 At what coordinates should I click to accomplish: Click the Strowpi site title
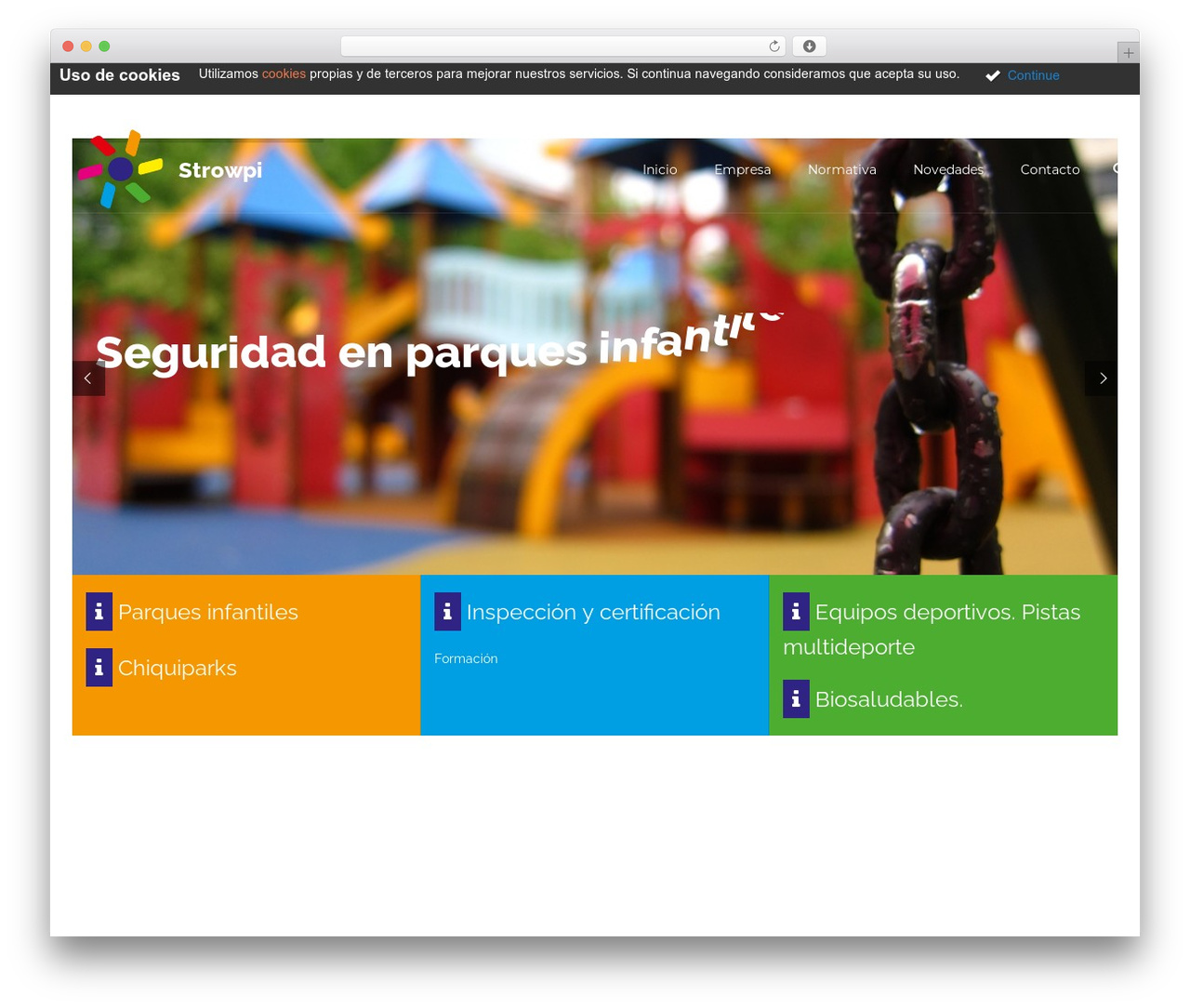220,170
